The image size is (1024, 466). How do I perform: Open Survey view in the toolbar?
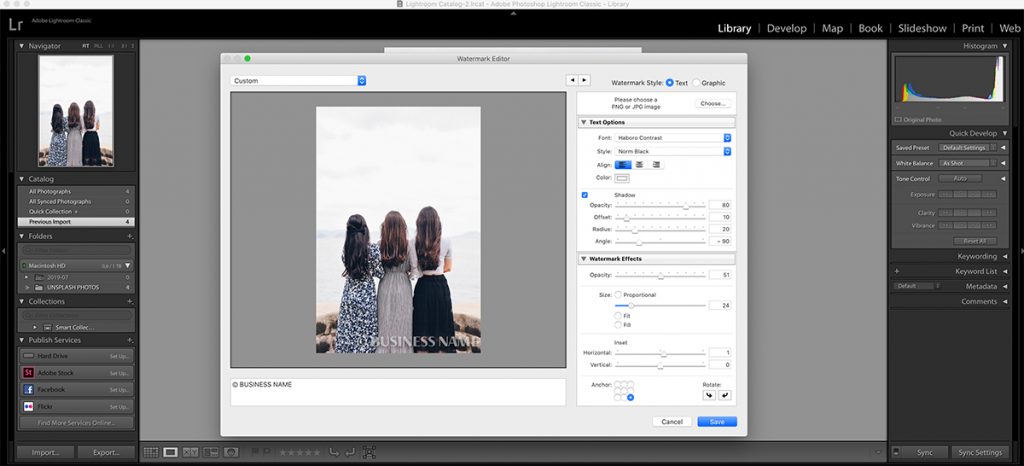coord(211,452)
